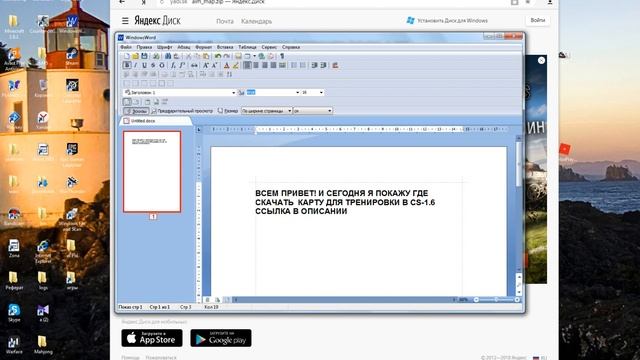Toggle Italic formatting
The height and width of the screenshot is (360, 640).
(136, 65)
